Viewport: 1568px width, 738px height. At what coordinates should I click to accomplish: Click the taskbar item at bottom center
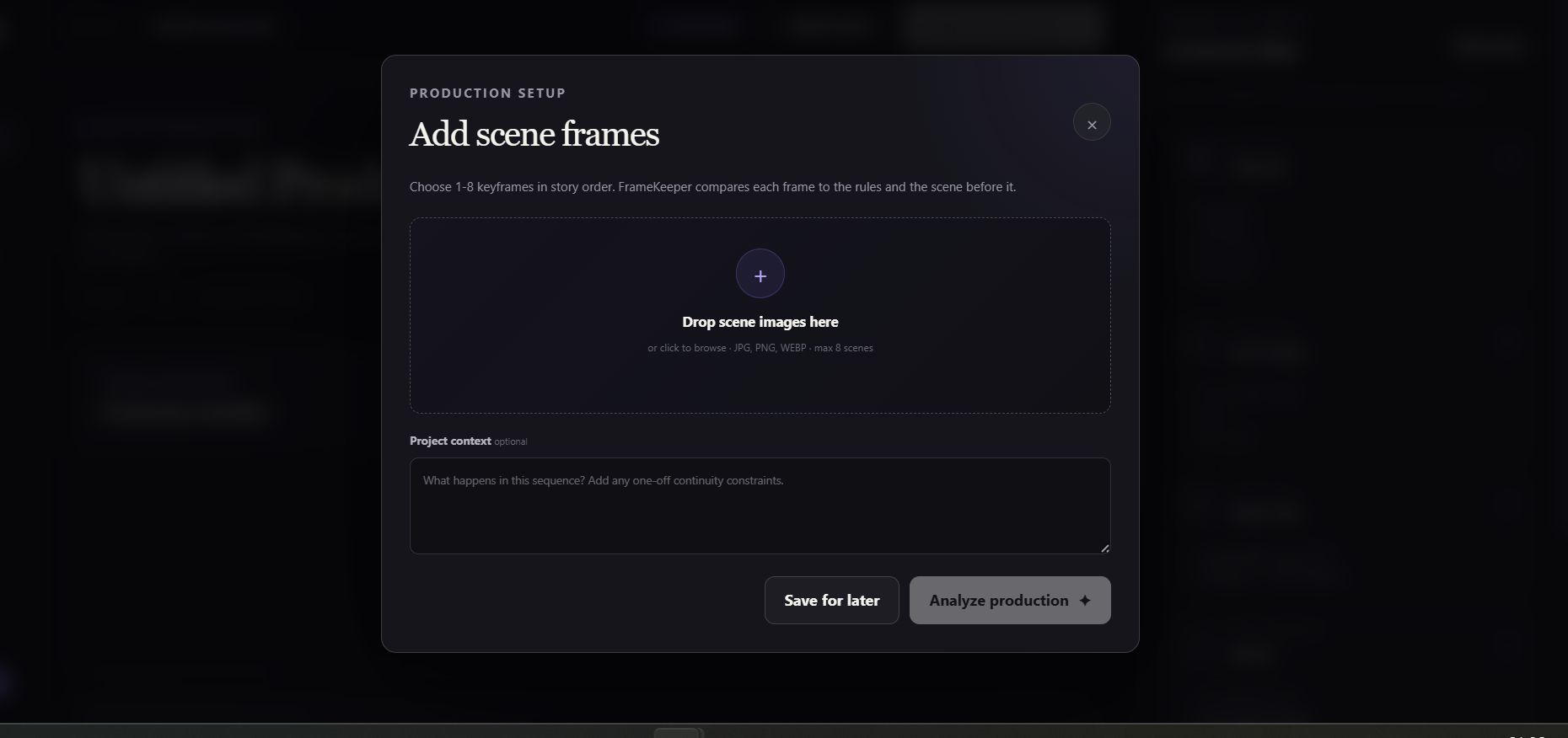point(678,732)
